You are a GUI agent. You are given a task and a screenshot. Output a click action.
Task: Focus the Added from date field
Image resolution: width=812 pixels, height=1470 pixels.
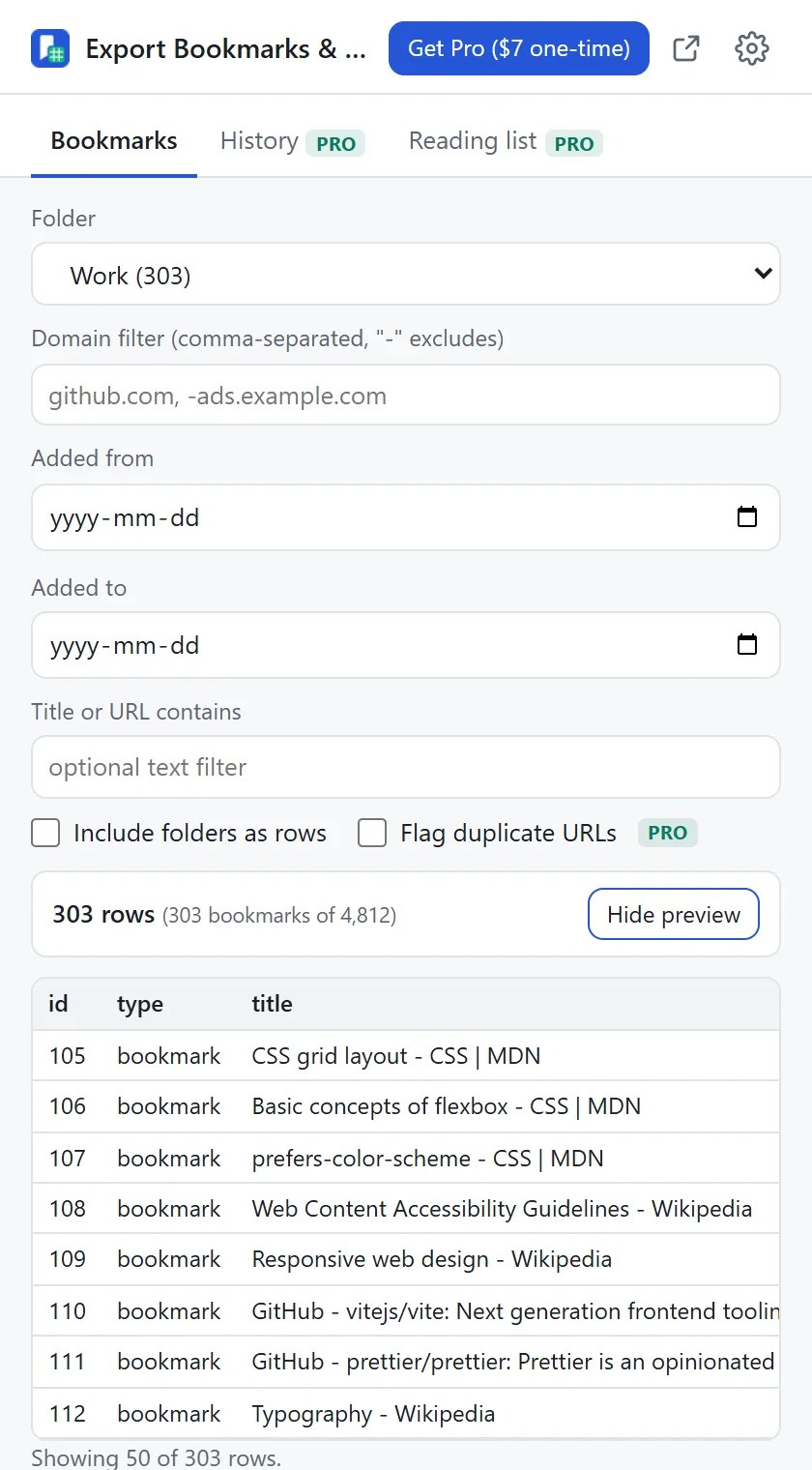406,517
